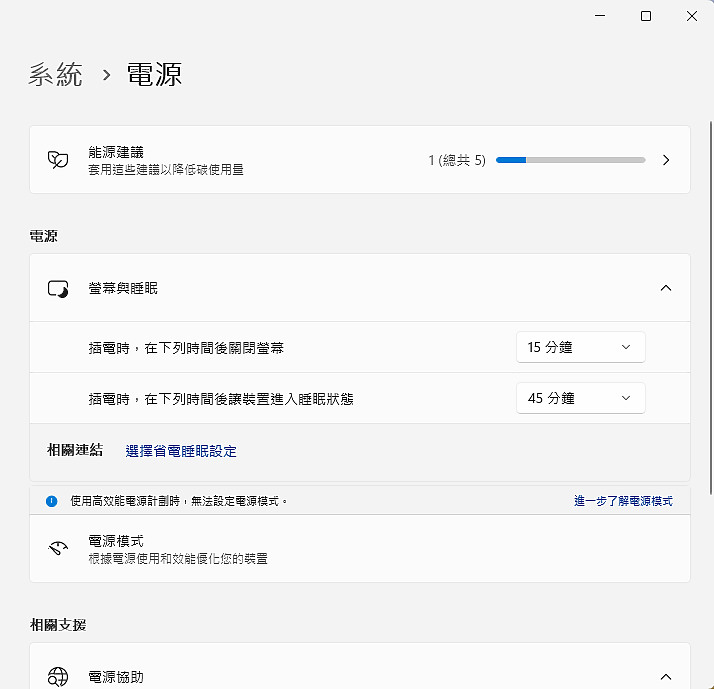Open the 15 分鐘 screen-off dropdown
The width and height of the screenshot is (714, 689).
click(x=581, y=347)
